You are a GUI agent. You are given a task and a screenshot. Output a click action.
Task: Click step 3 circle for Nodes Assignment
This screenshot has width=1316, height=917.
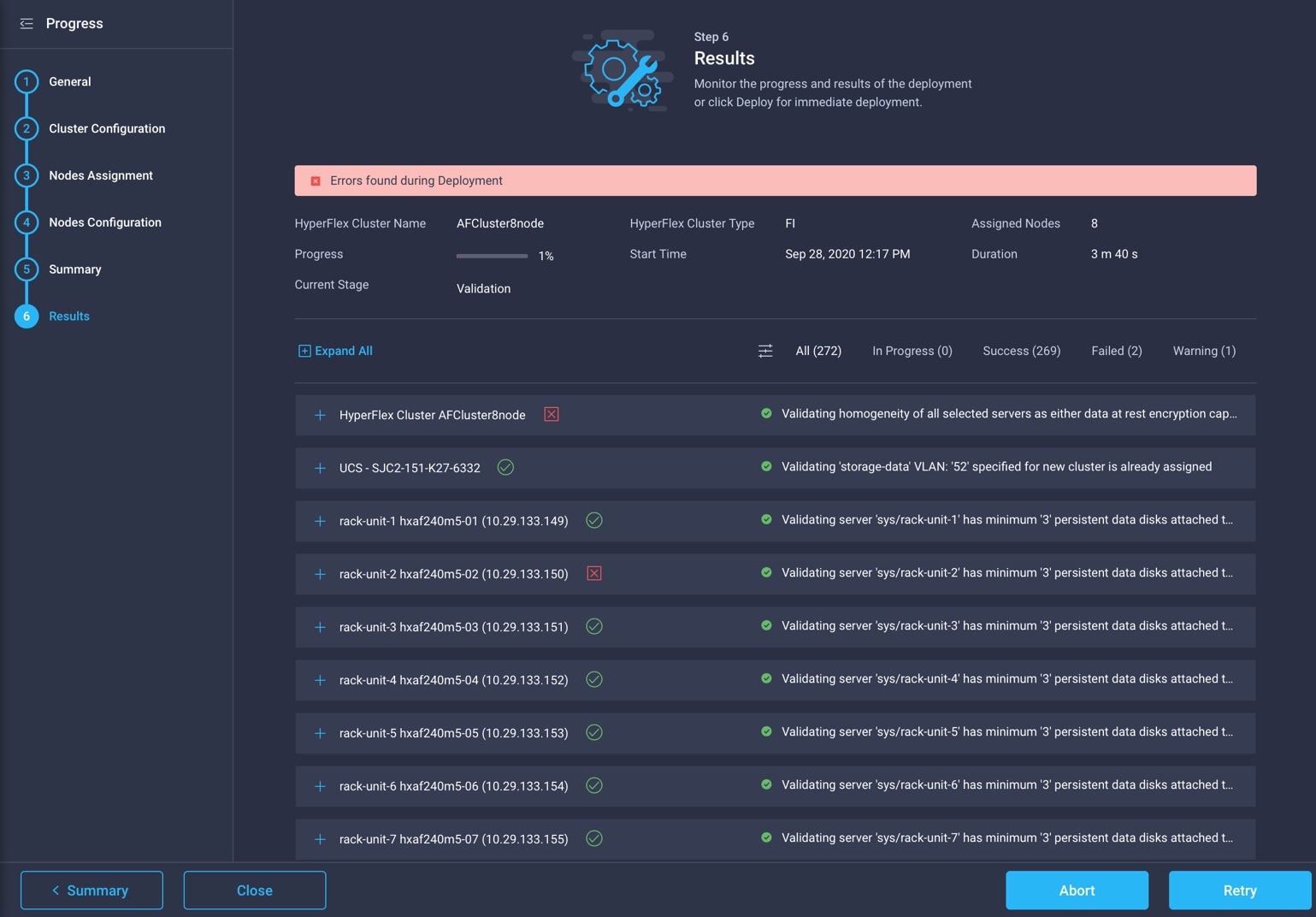click(x=27, y=175)
